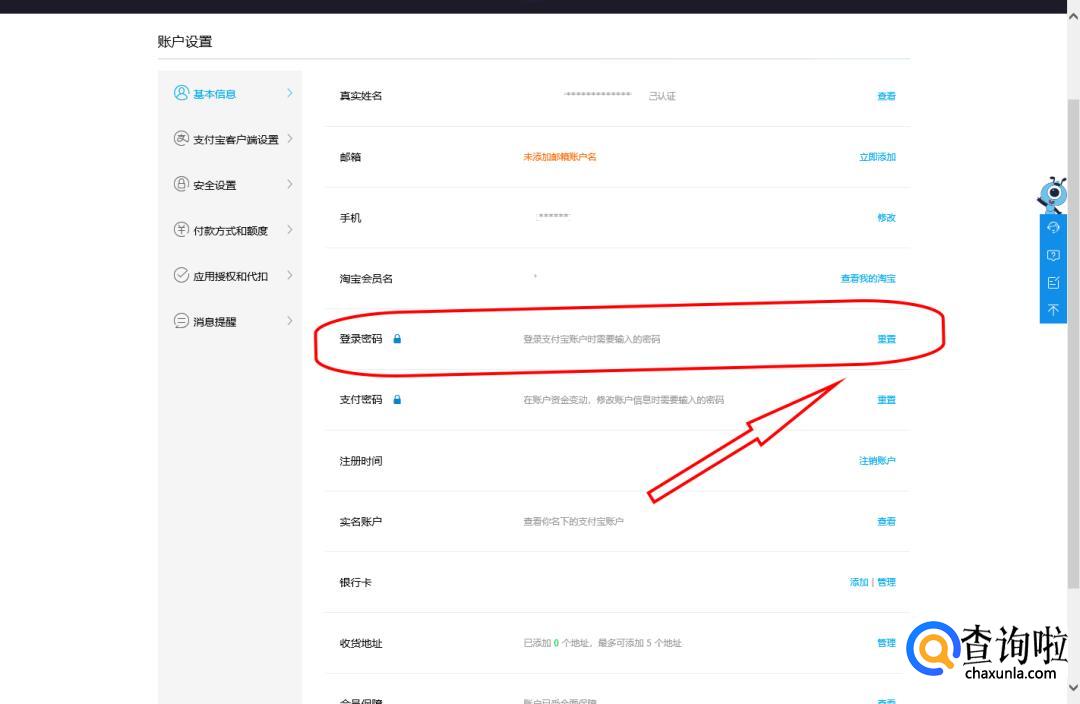Expand the 应用授权和代扣 chevron arrow
Viewport: 1080px width, 704px height.
pyautogui.click(x=289, y=275)
